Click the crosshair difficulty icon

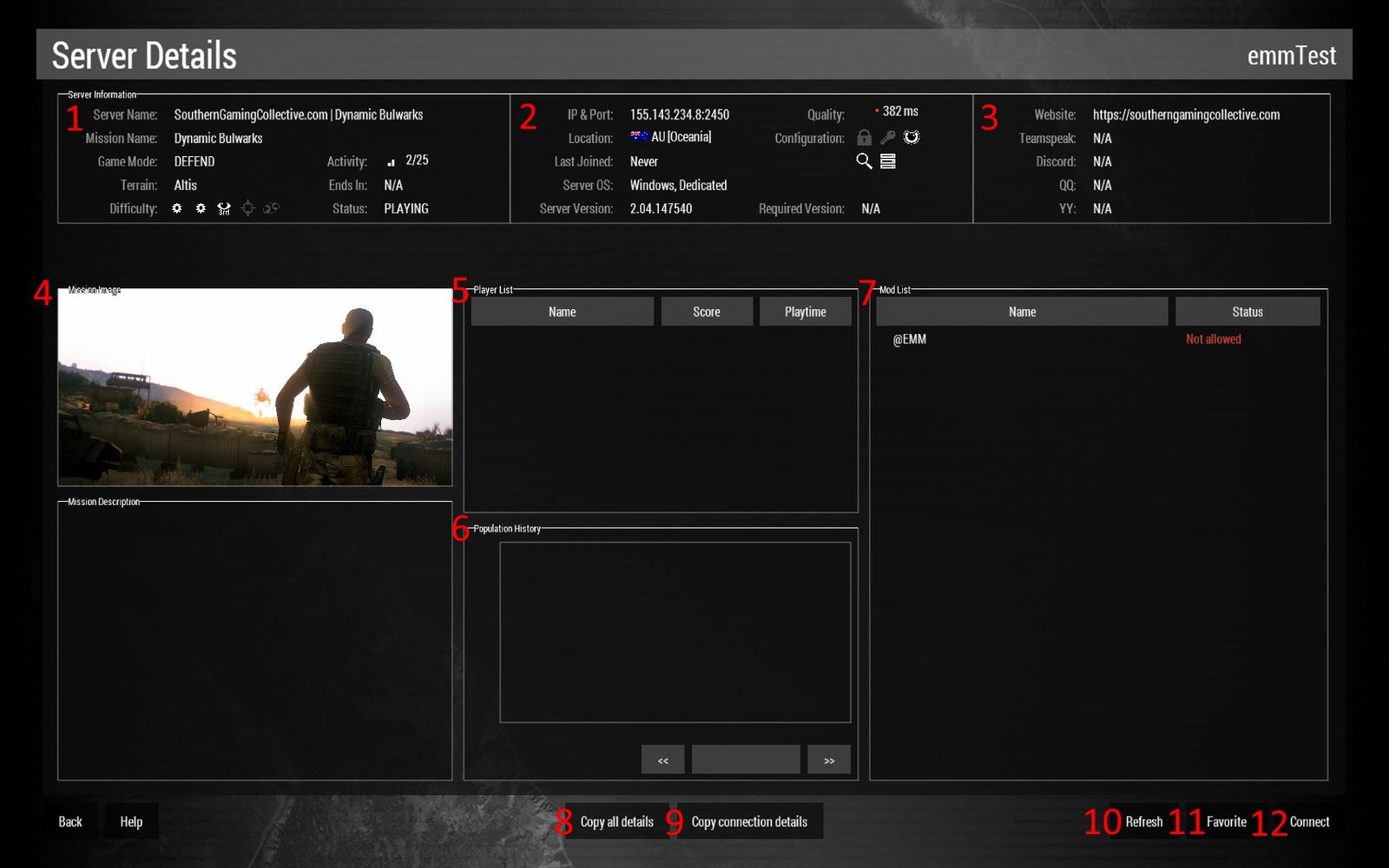(x=246, y=208)
